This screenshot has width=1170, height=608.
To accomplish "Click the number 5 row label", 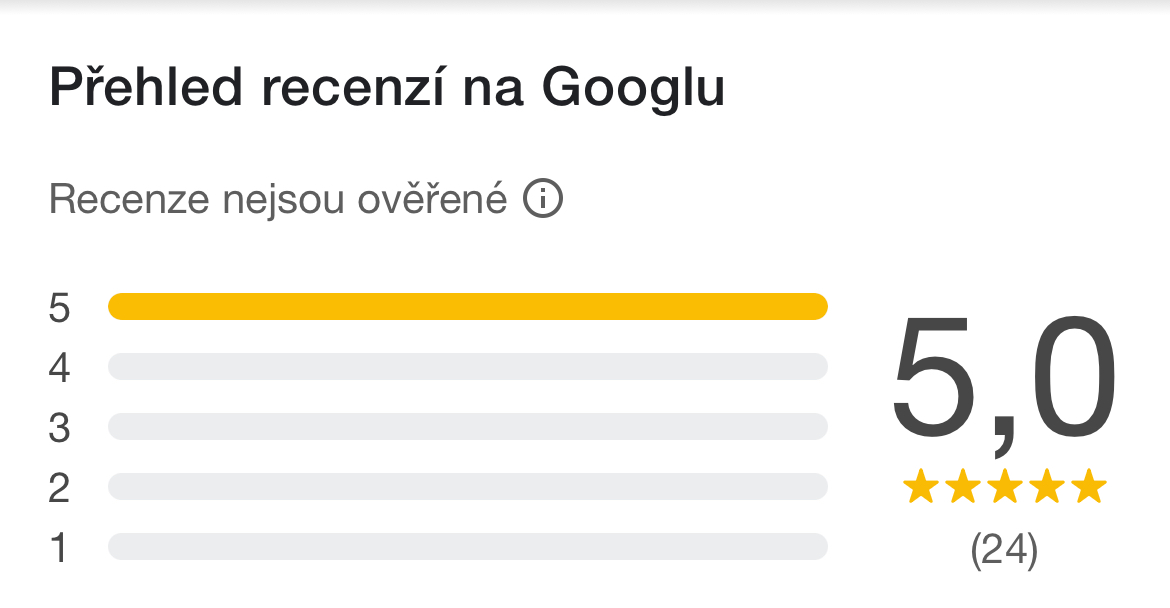I will [x=60, y=308].
